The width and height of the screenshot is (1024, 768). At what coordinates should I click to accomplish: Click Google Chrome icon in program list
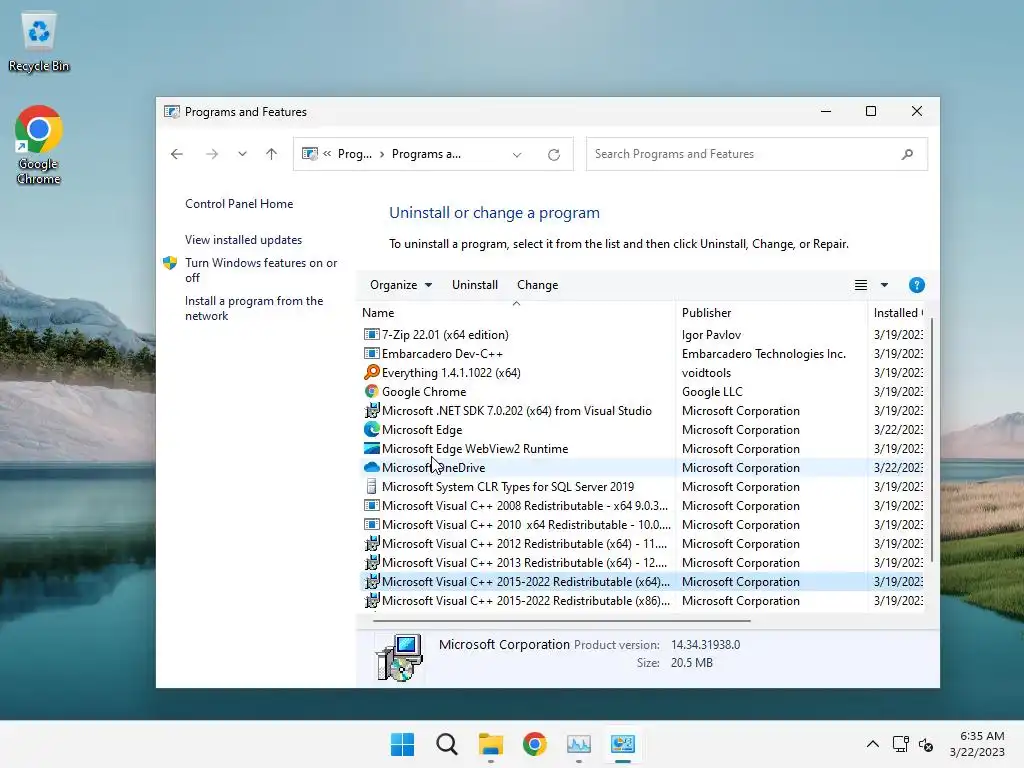pos(372,391)
